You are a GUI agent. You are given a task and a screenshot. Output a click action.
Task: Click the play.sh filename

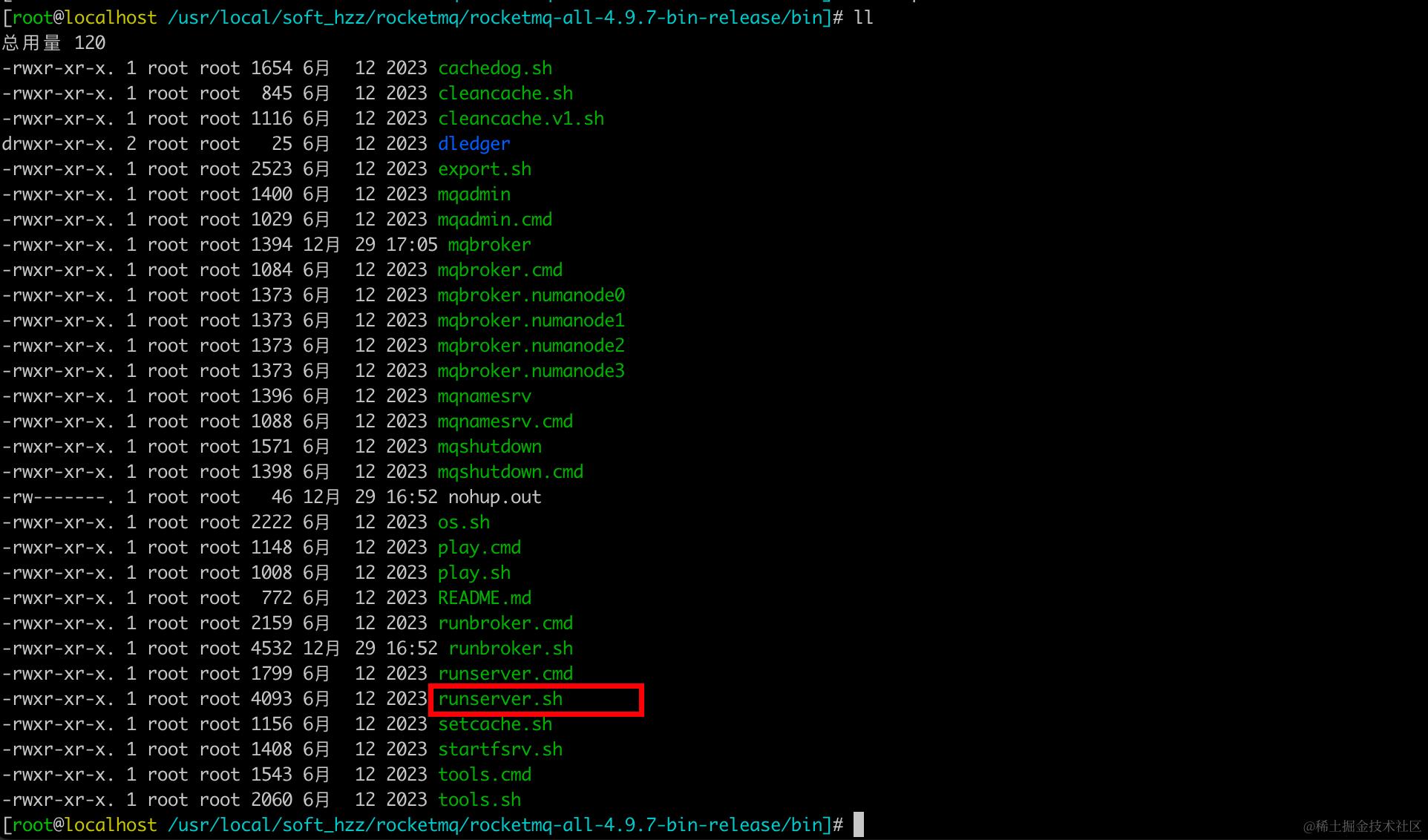coord(474,573)
